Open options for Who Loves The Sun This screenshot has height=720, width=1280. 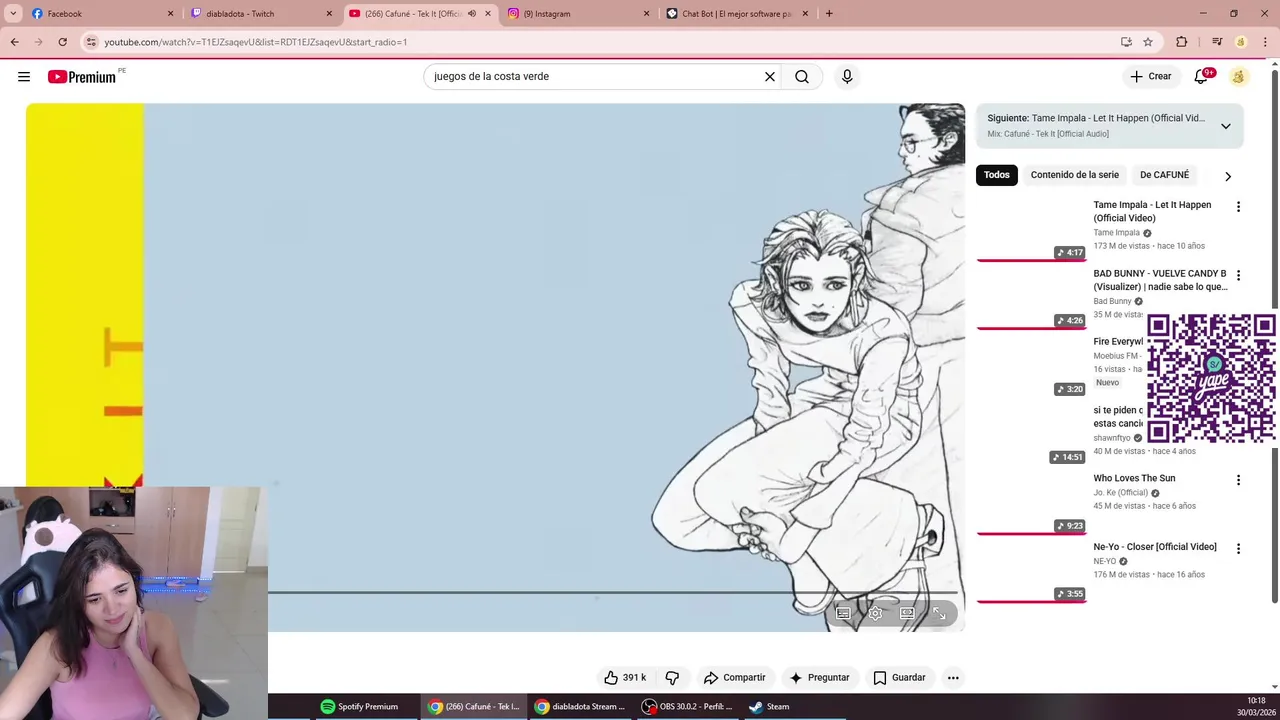pyautogui.click(x=1238, y=480)
